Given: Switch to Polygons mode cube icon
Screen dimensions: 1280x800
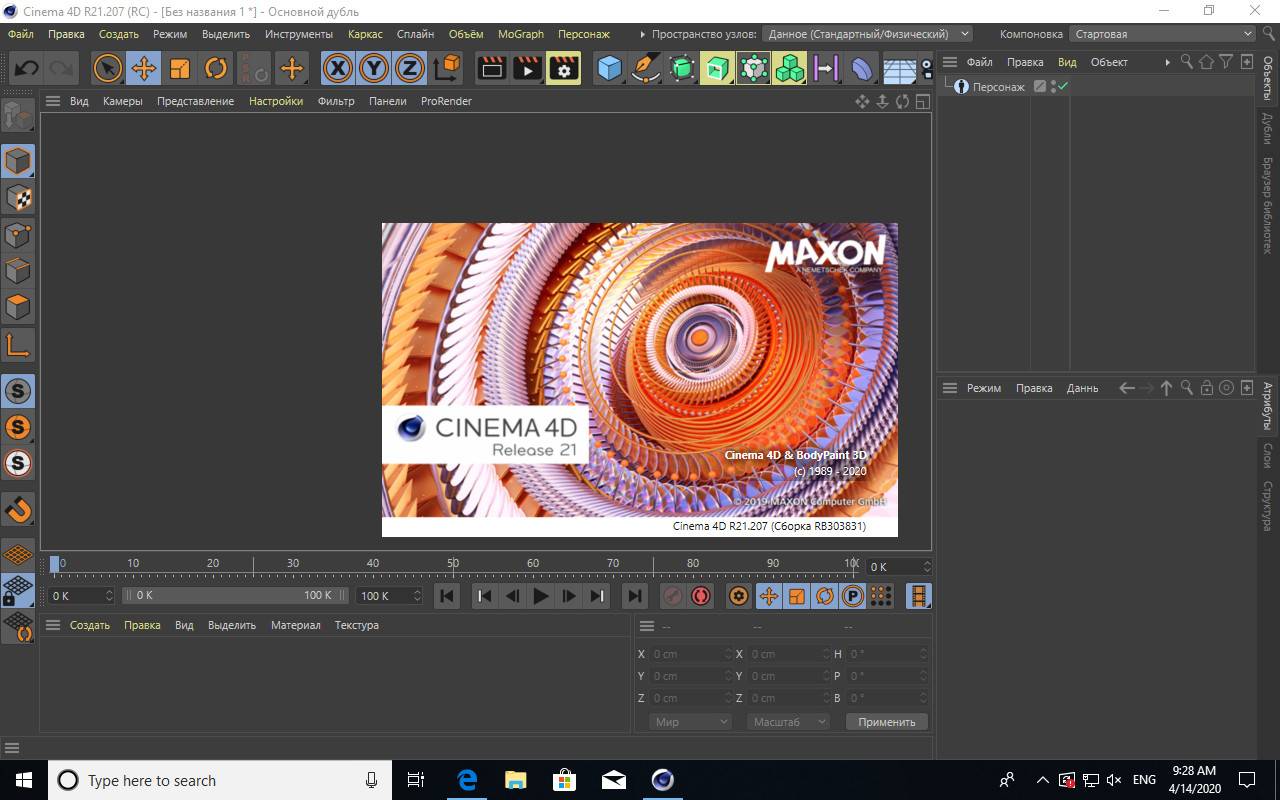Looking at the screenshot, I should pos(18,306).
